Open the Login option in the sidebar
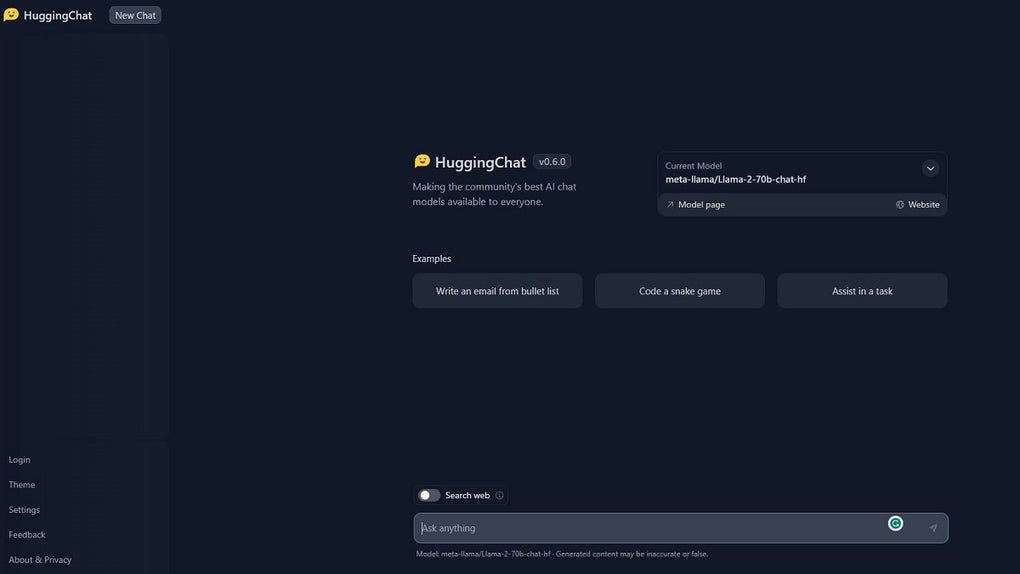 (20, 459)
